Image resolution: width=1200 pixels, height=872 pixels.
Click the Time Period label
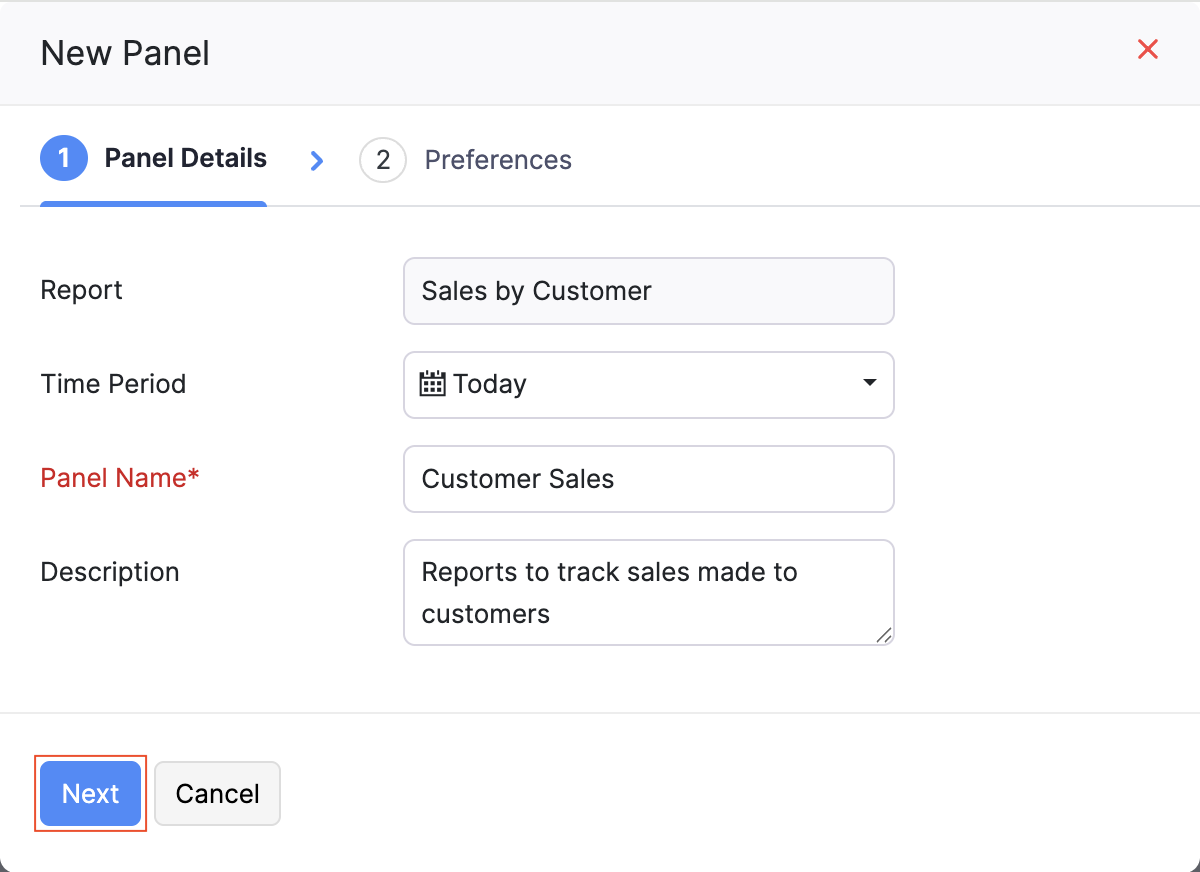click(113, 384)
